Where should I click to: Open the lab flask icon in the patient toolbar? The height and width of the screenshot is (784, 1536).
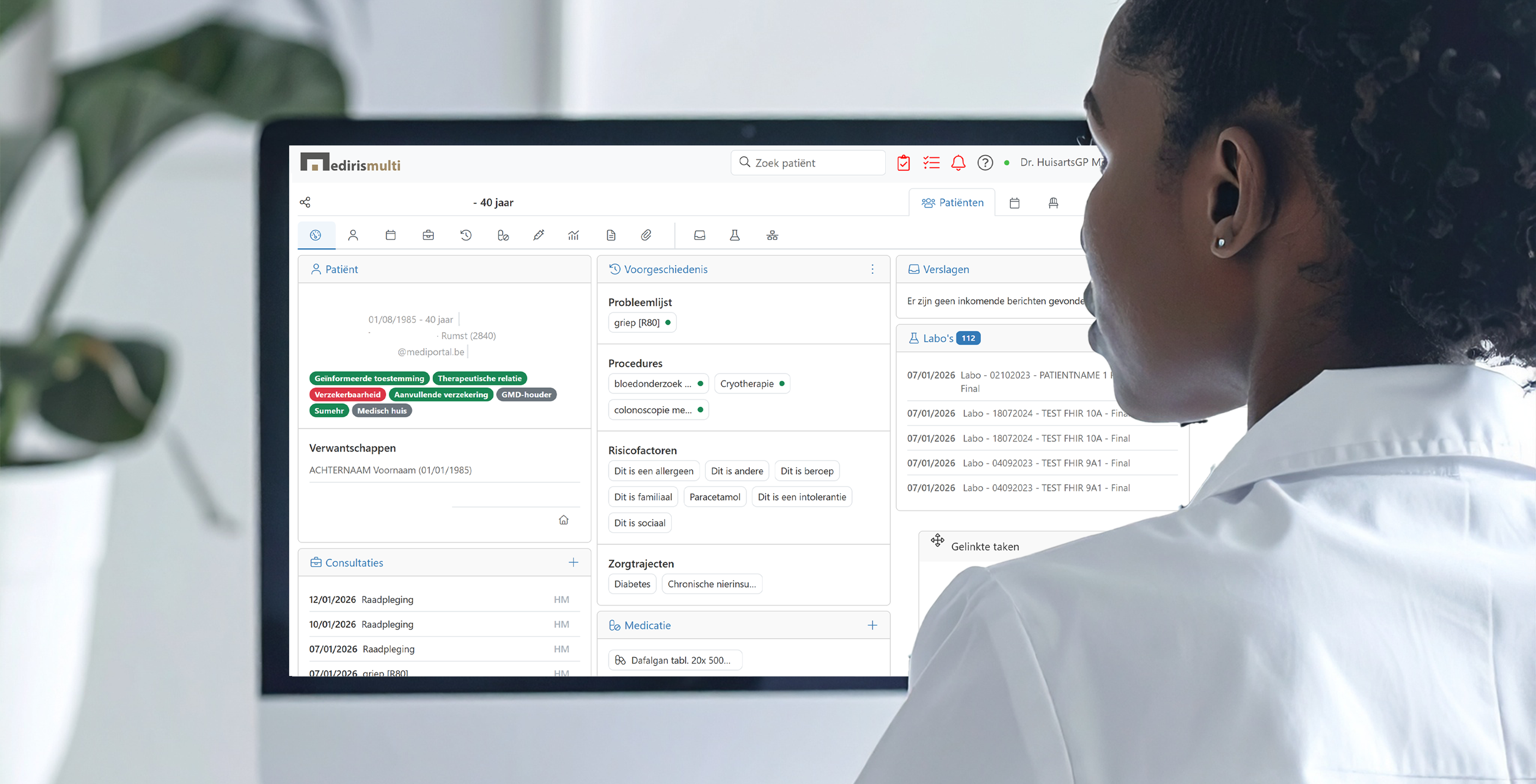735,236
